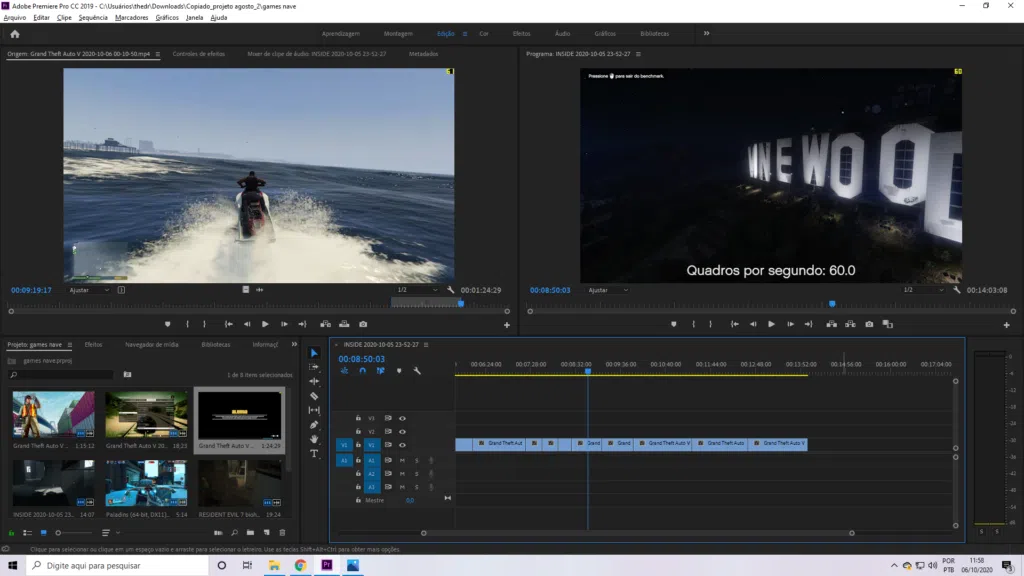Viewport: 1024px width, 576px height.
Task: Open the Sequência menu
Action: [x=92, y=17]
